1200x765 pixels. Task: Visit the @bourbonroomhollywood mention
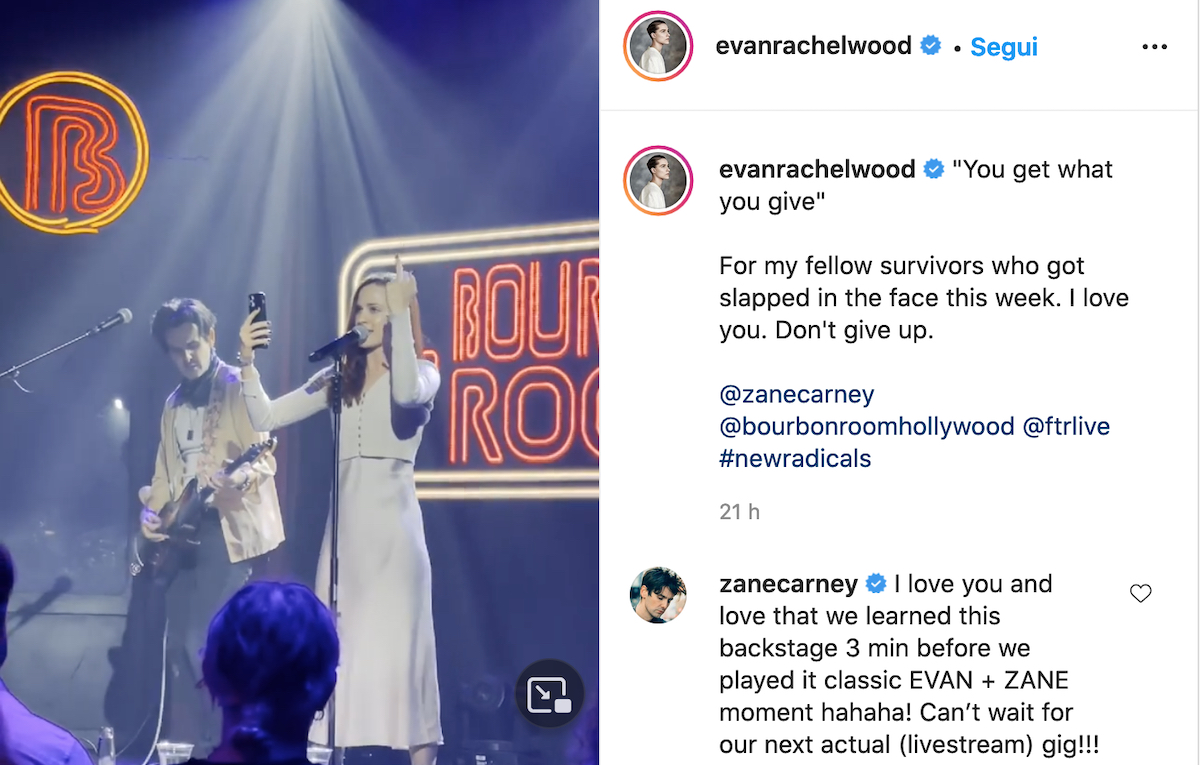tap(867, 427)
